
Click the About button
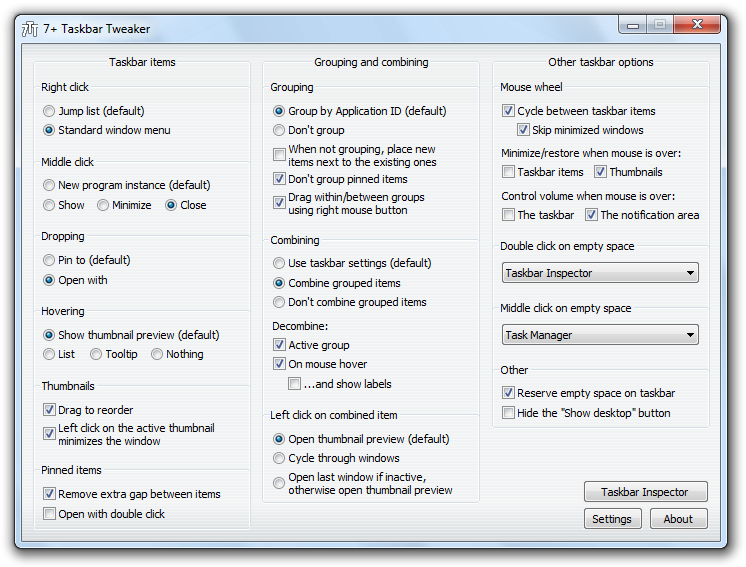coord(678,519)
